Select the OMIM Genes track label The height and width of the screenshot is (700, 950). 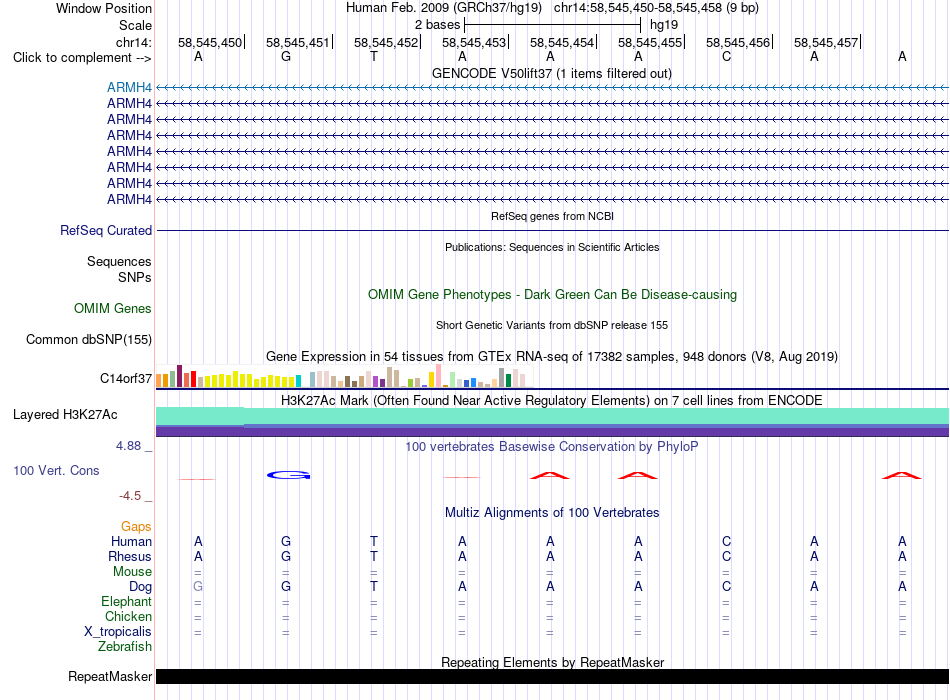(113, 308)
